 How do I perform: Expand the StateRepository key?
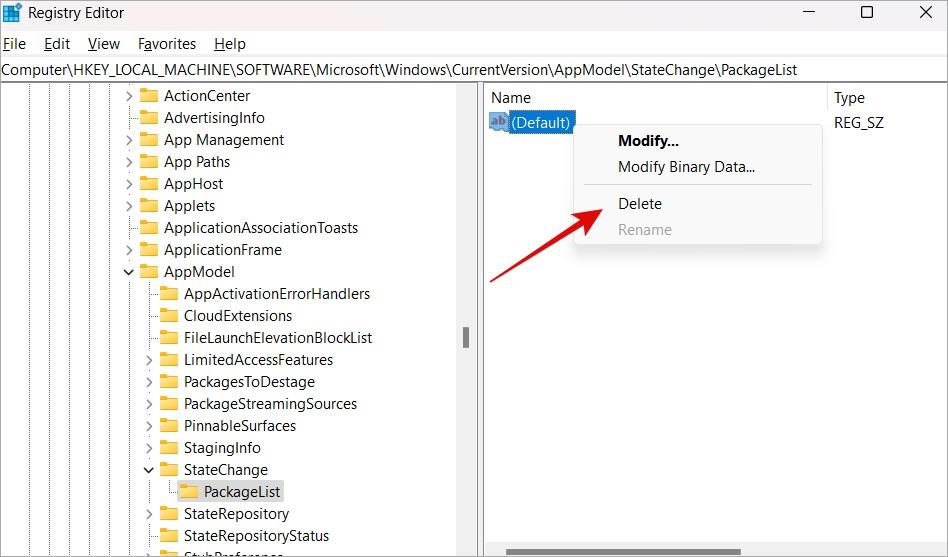pyautogui.click(x=149, y=513)
